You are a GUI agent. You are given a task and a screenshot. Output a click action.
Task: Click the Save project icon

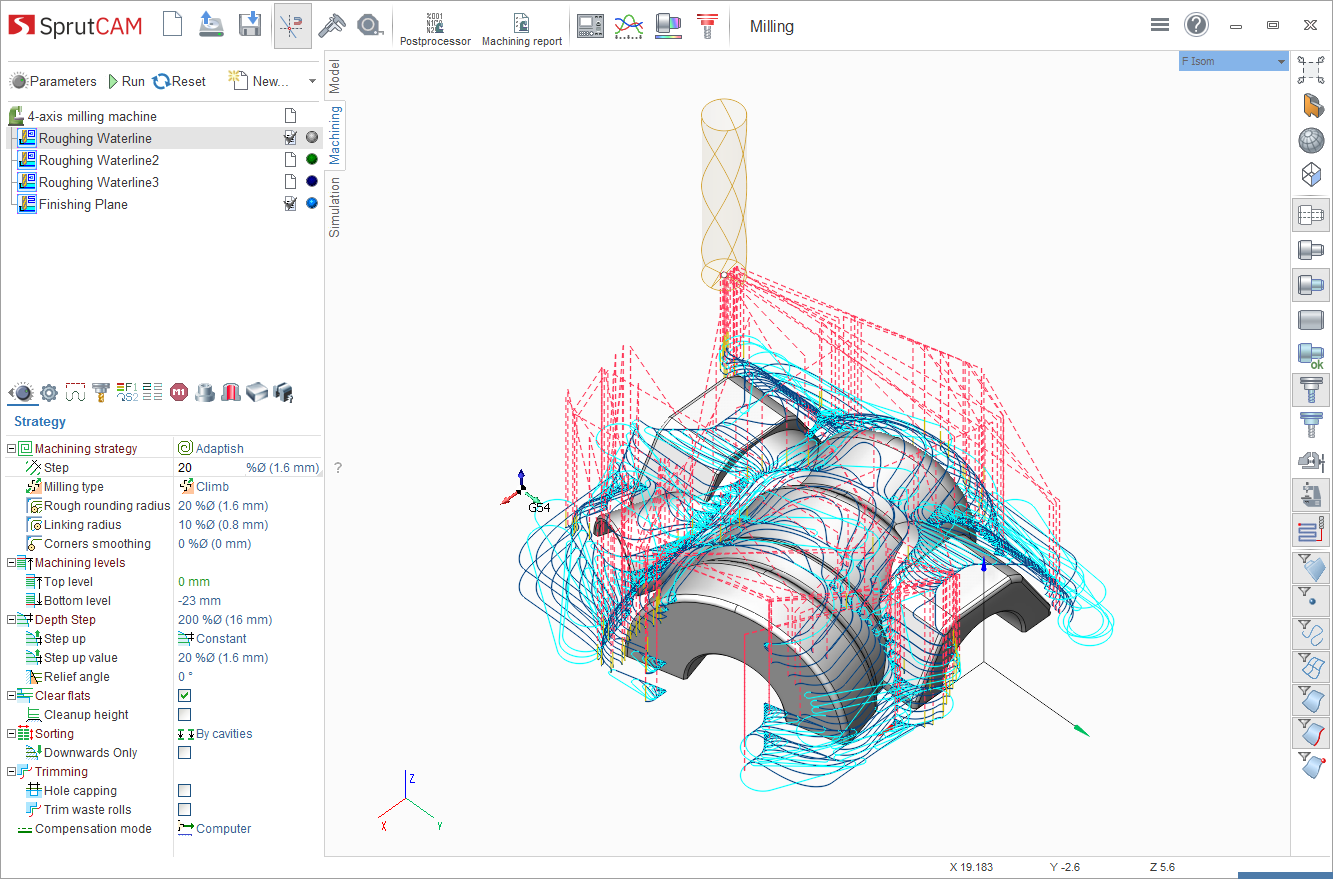coord(249,25)
